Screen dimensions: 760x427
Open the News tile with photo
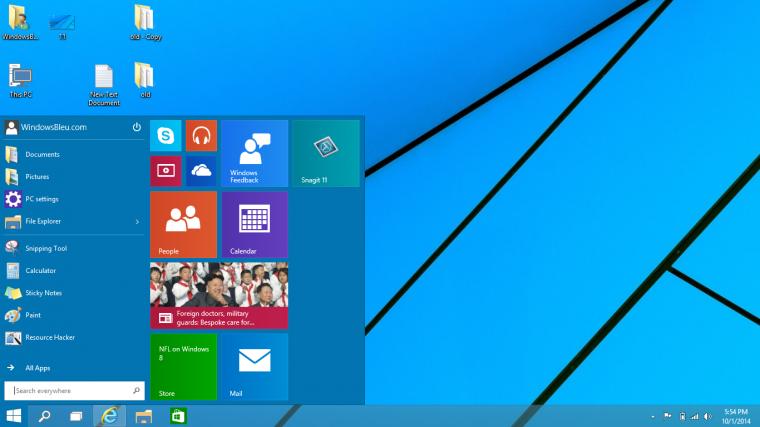[219, 296]
